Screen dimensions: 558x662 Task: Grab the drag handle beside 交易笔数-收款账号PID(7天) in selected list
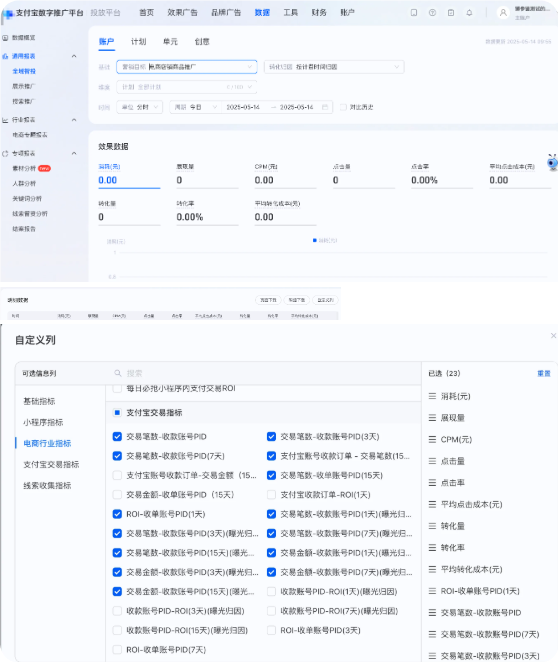(432, 634)
